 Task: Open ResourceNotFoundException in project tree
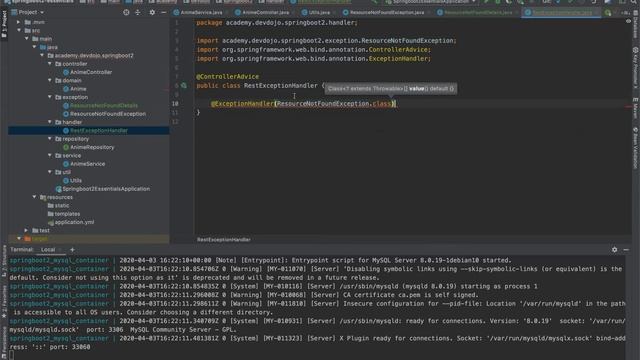click(x=108, y=114)
